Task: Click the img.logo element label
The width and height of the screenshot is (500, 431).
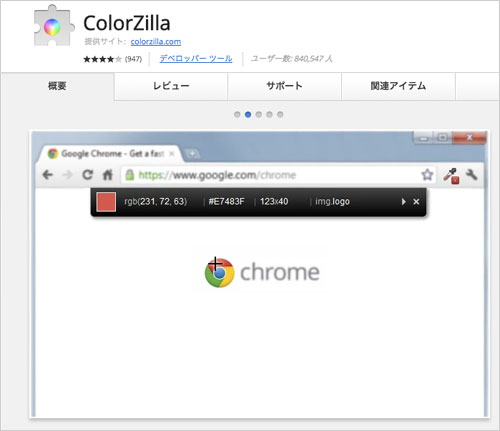Action: pyautogui.click(x=332, y=202)
